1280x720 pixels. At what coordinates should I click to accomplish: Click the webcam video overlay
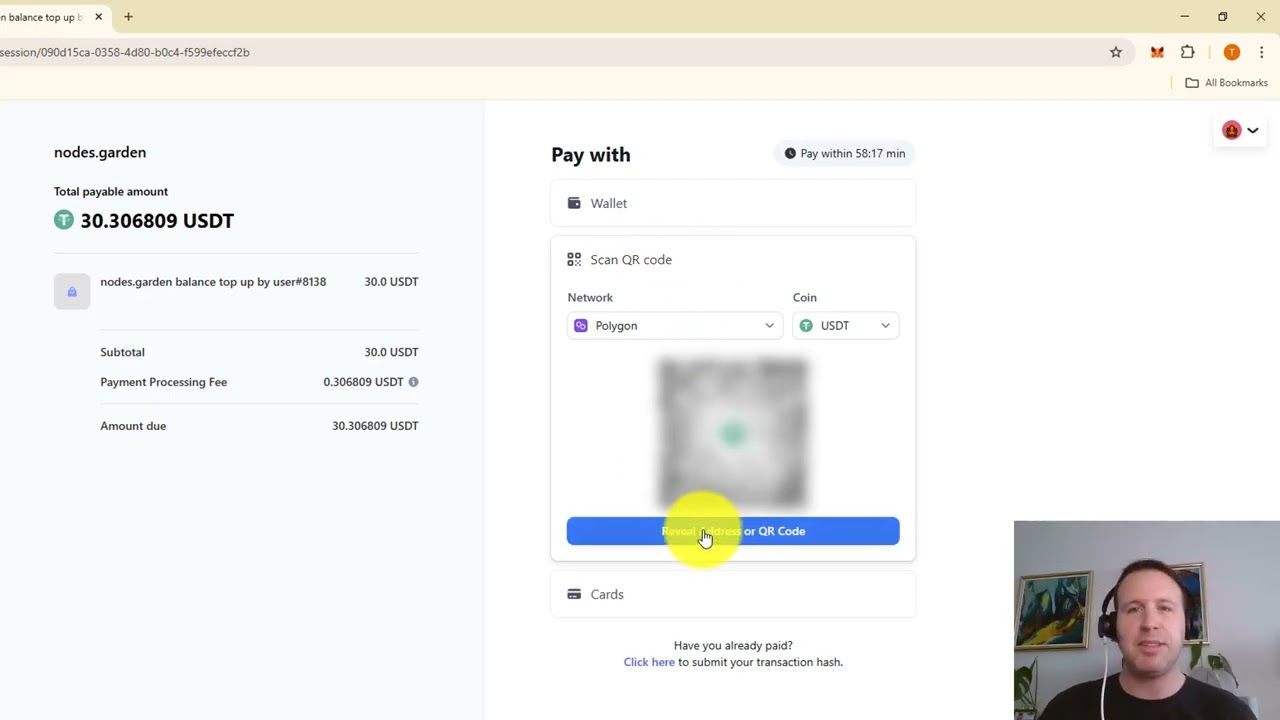pos(1147,620)
